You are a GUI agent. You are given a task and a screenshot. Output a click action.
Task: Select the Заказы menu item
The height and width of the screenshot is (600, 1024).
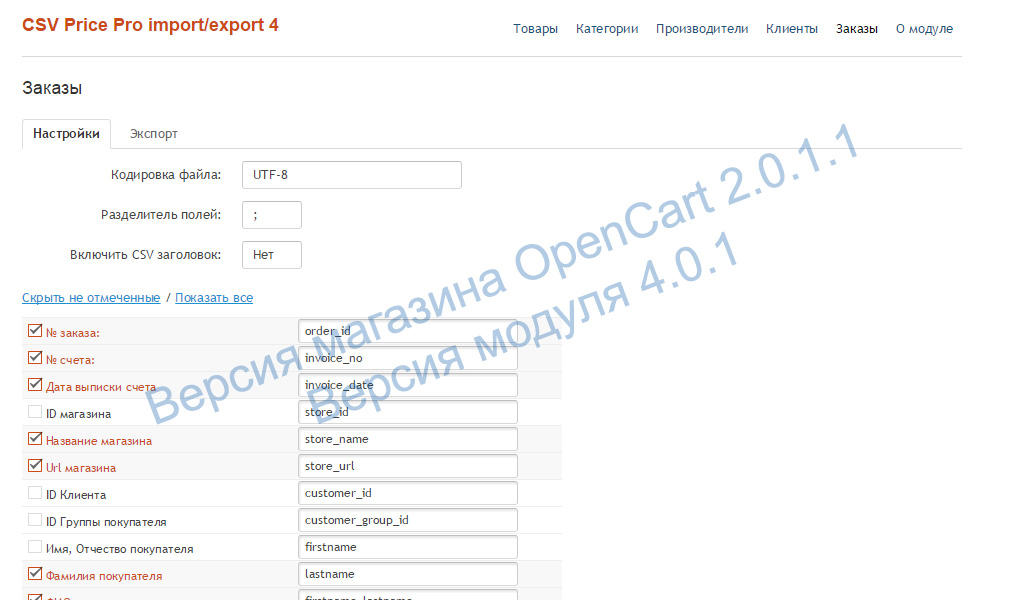[x=857, y=29]
